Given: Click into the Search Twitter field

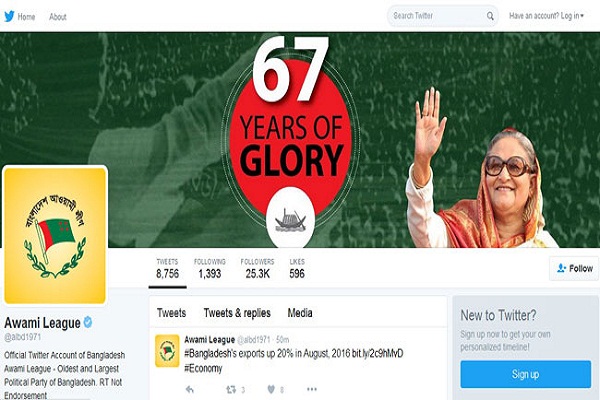Looking at the screenshot, I should [x=436, y=16].
